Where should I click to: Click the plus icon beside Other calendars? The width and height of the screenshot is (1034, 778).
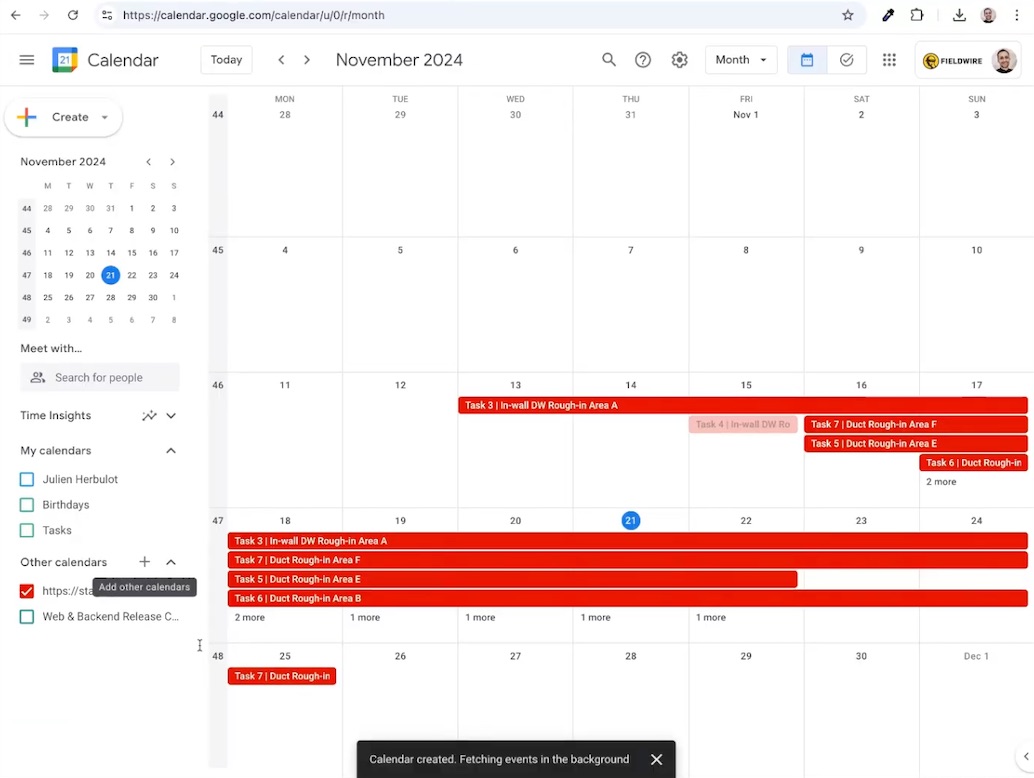145,562
